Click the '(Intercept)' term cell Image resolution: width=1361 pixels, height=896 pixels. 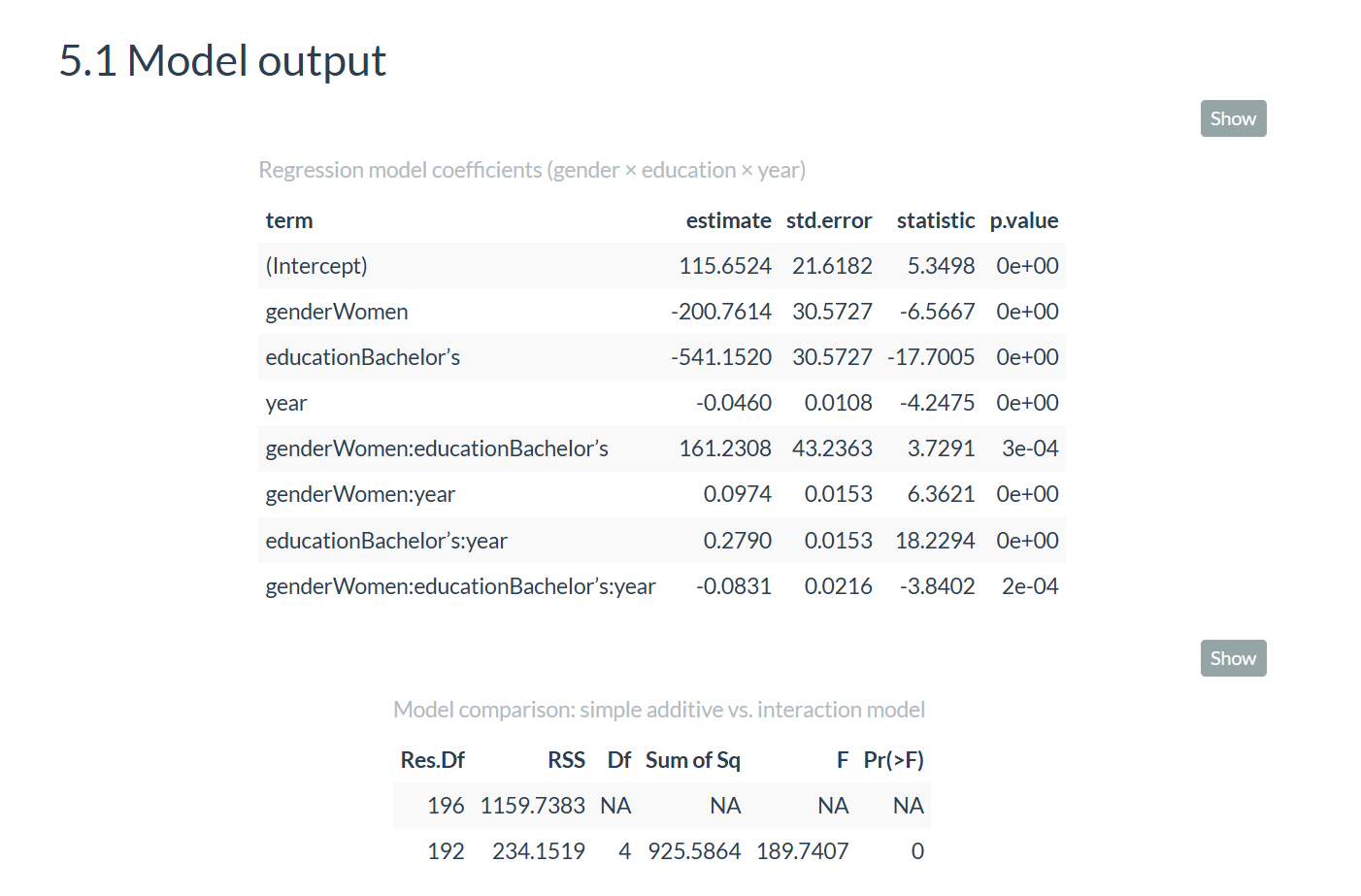(x=316, y=266)
